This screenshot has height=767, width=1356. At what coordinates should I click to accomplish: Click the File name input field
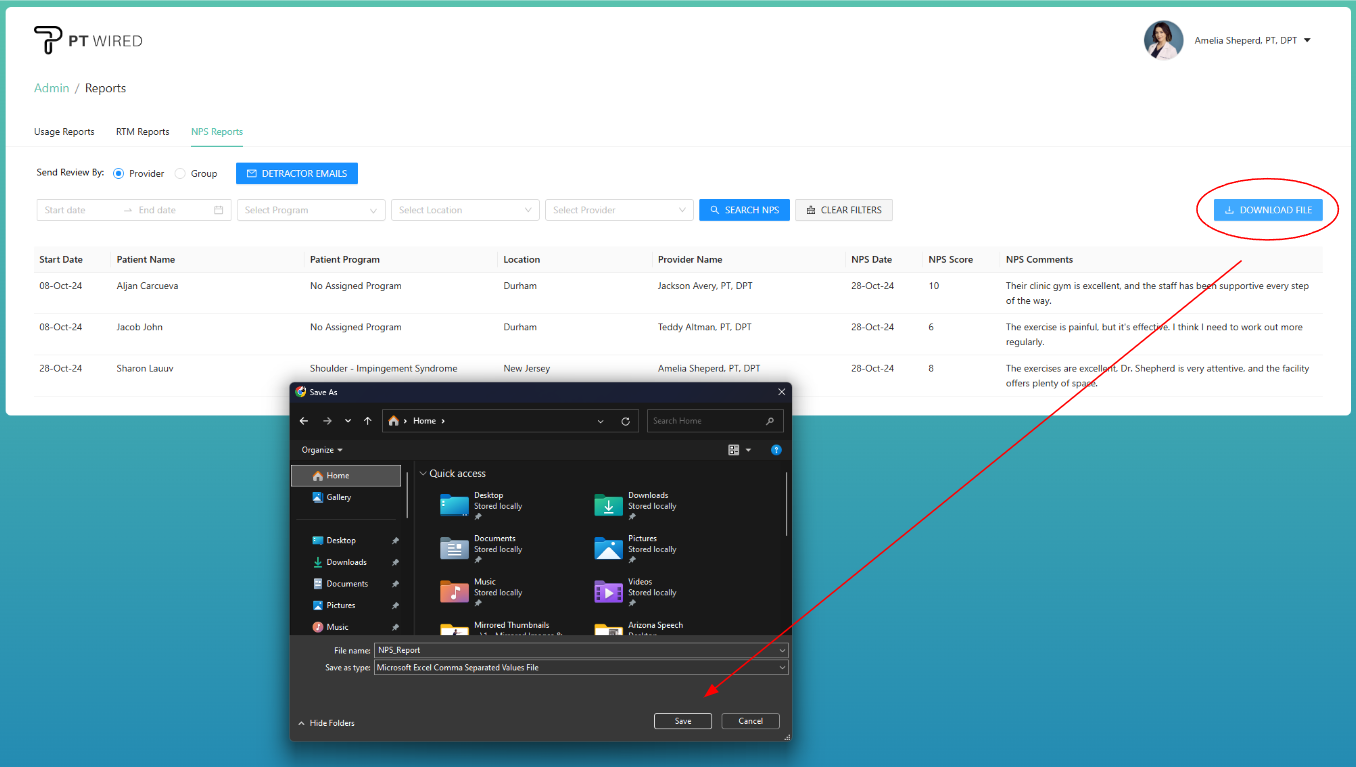tap(575, 650)
